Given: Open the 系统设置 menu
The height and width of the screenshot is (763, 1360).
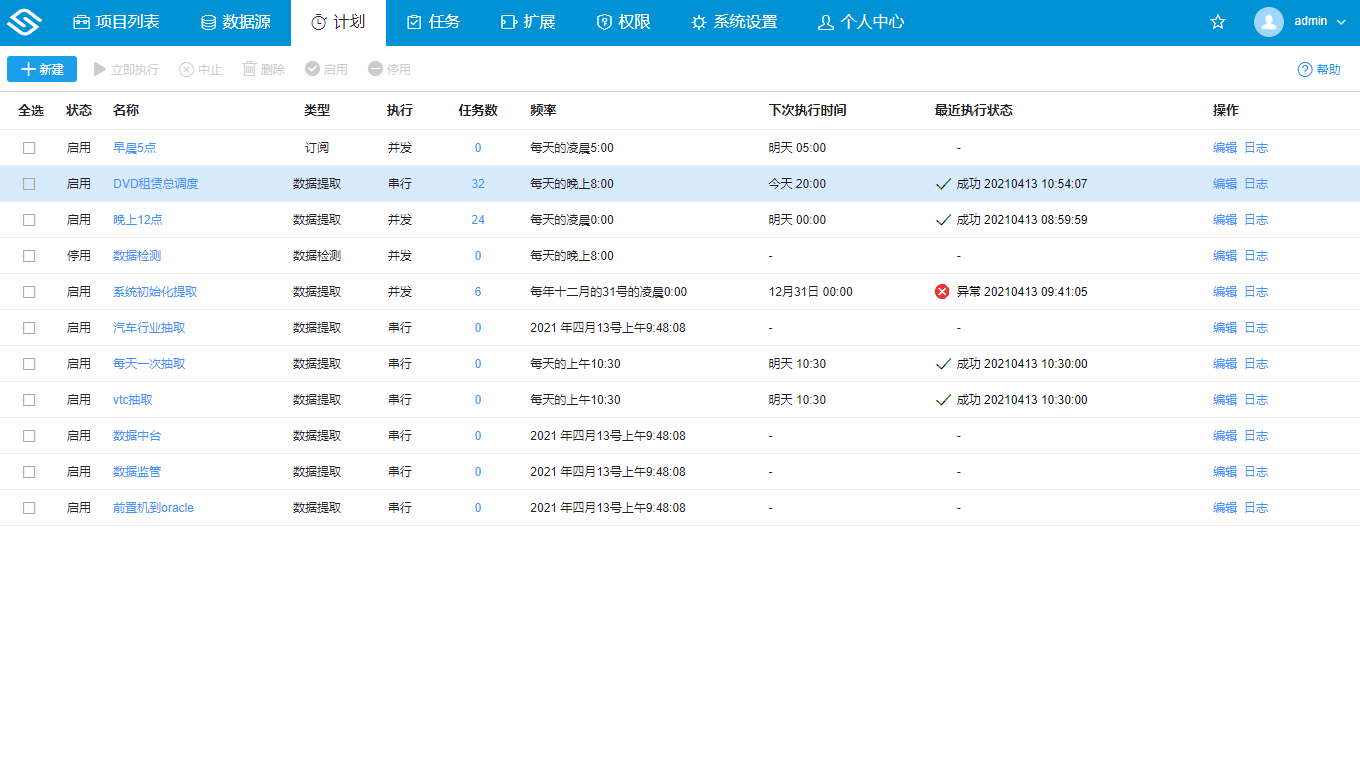Looking at the screenshot, I should coord(734,20).
